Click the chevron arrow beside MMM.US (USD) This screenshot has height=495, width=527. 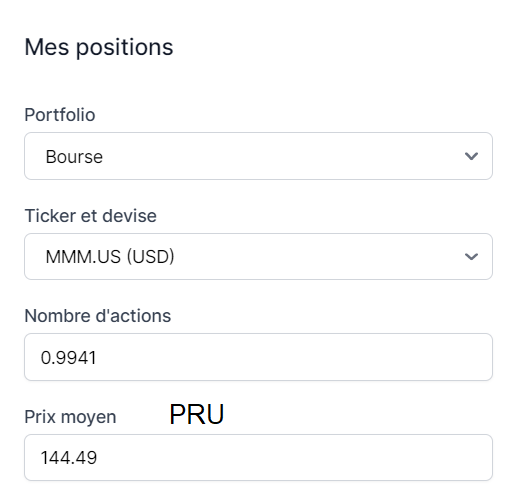coord(471,257)
